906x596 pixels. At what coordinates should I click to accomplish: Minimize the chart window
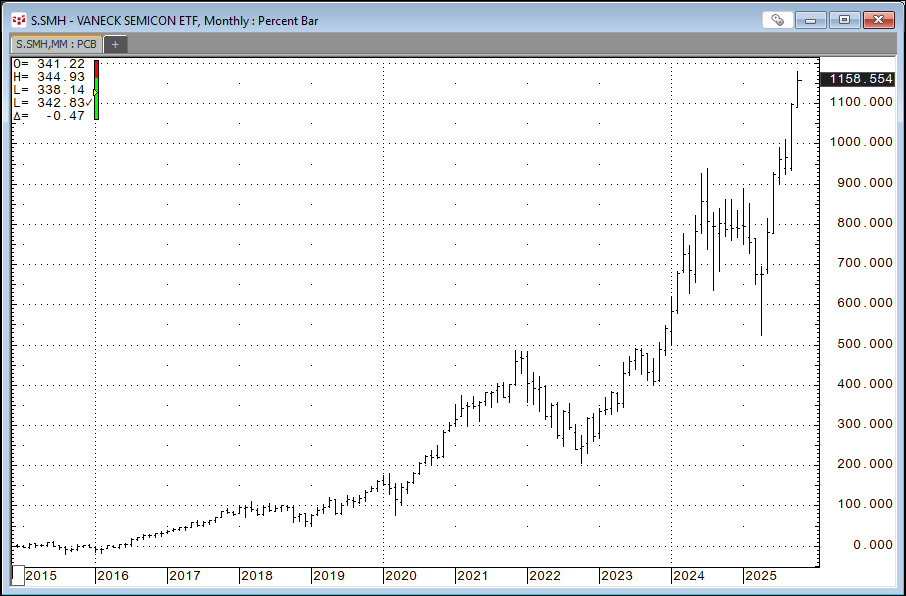[x=813, y=20]
